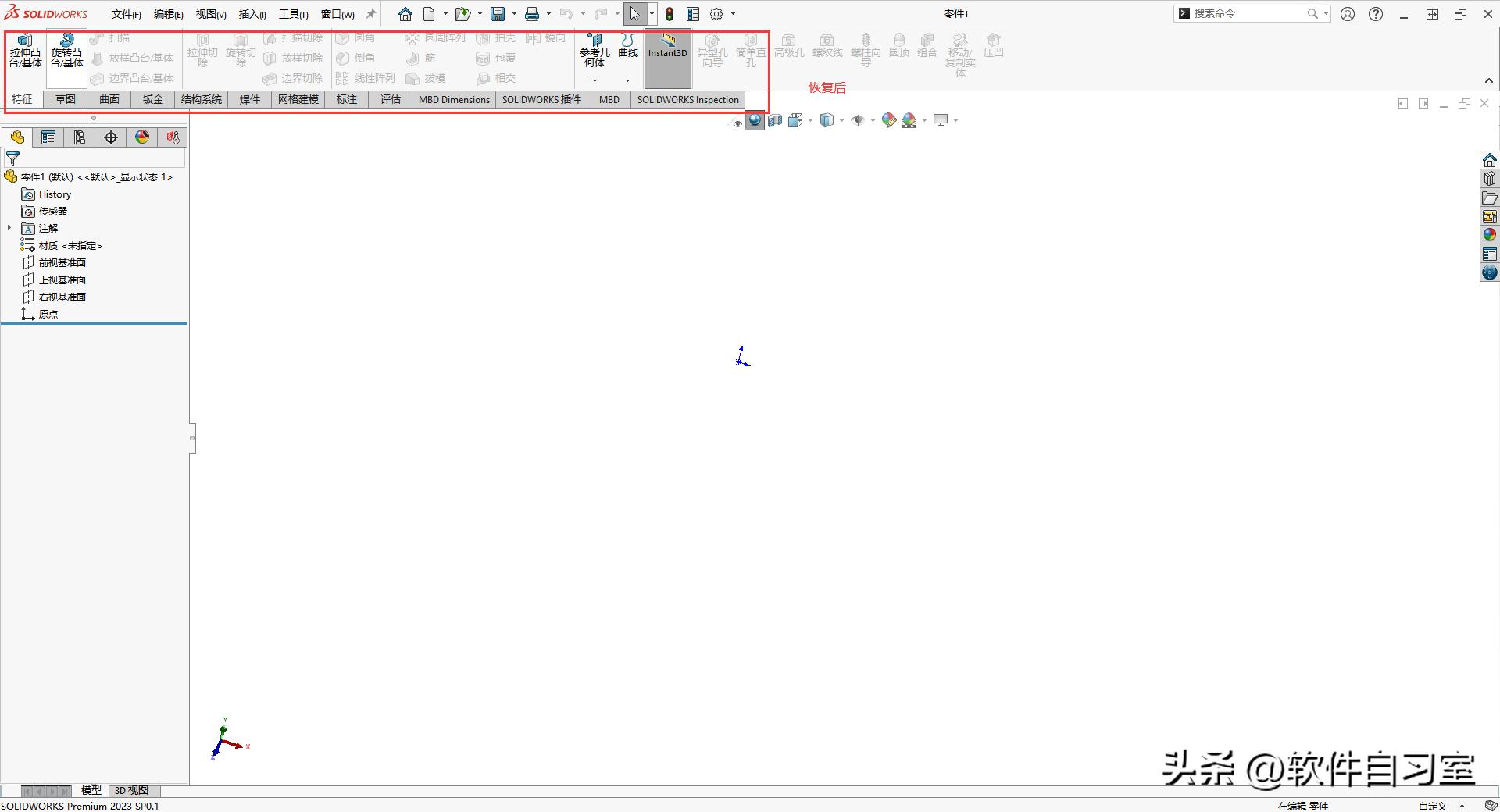
Task: Switch to the 草图 ribbon tab
Action: pos(65,99)
